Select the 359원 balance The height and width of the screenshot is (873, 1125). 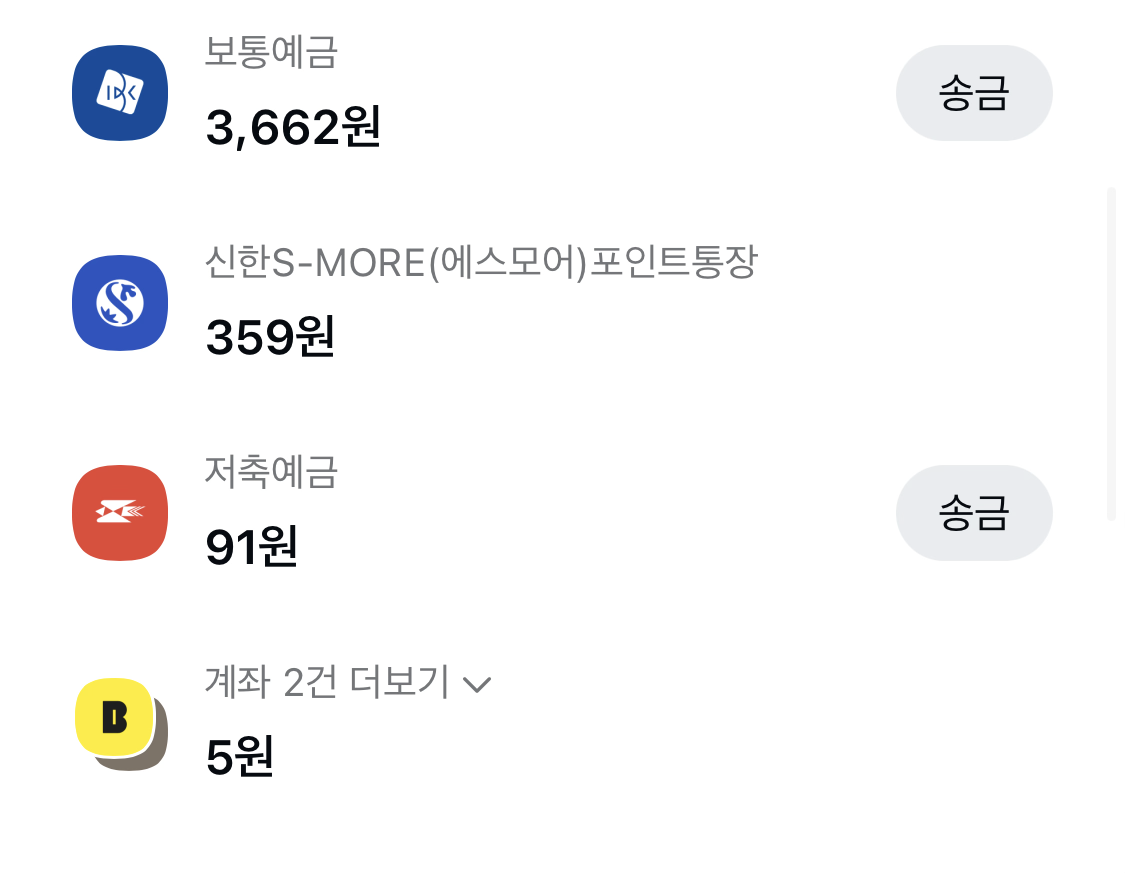(270, 338)
